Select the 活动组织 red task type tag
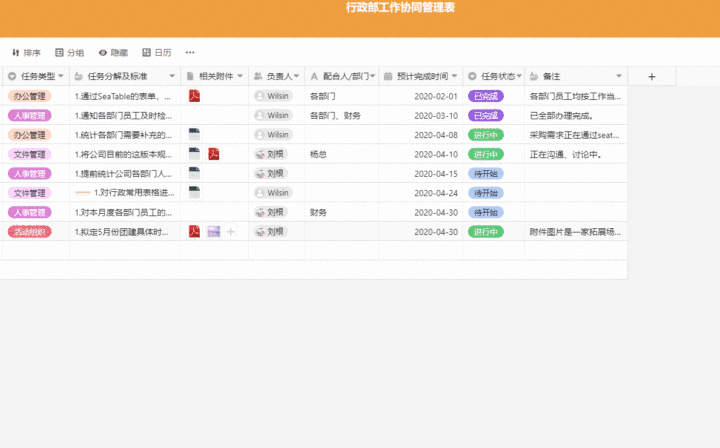720x448 pixels. pyautogui.click(x=29, y=232)
